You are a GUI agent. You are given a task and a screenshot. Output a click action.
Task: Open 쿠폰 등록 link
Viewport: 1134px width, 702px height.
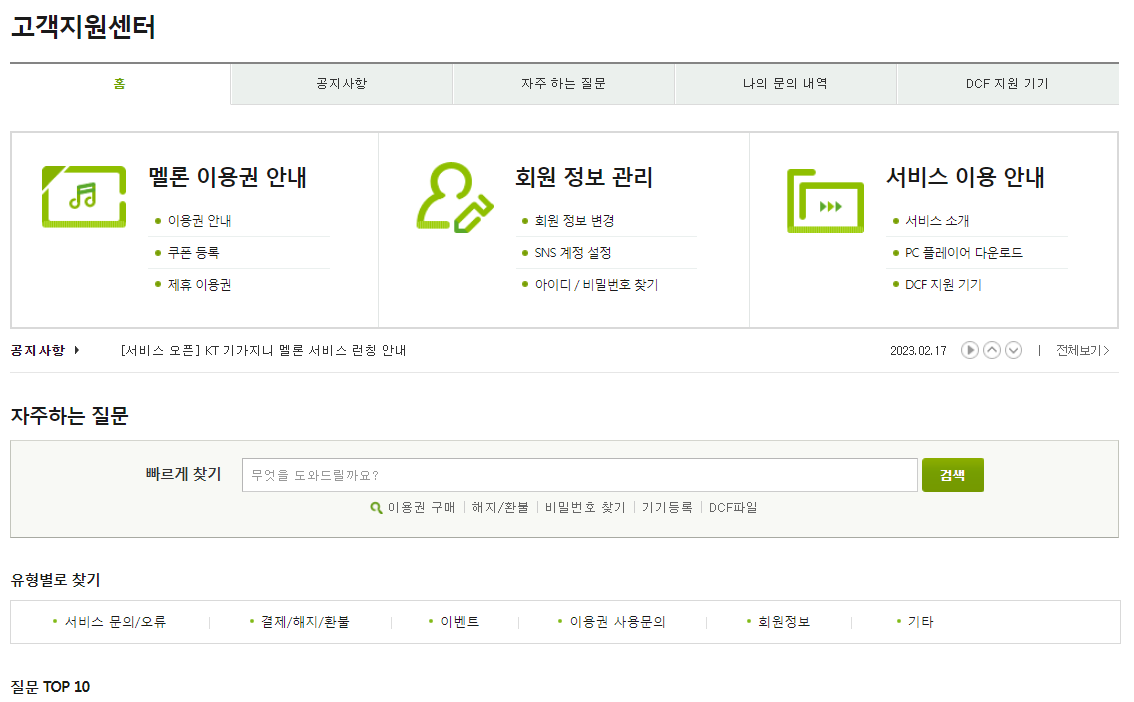(x=194, y=253)
